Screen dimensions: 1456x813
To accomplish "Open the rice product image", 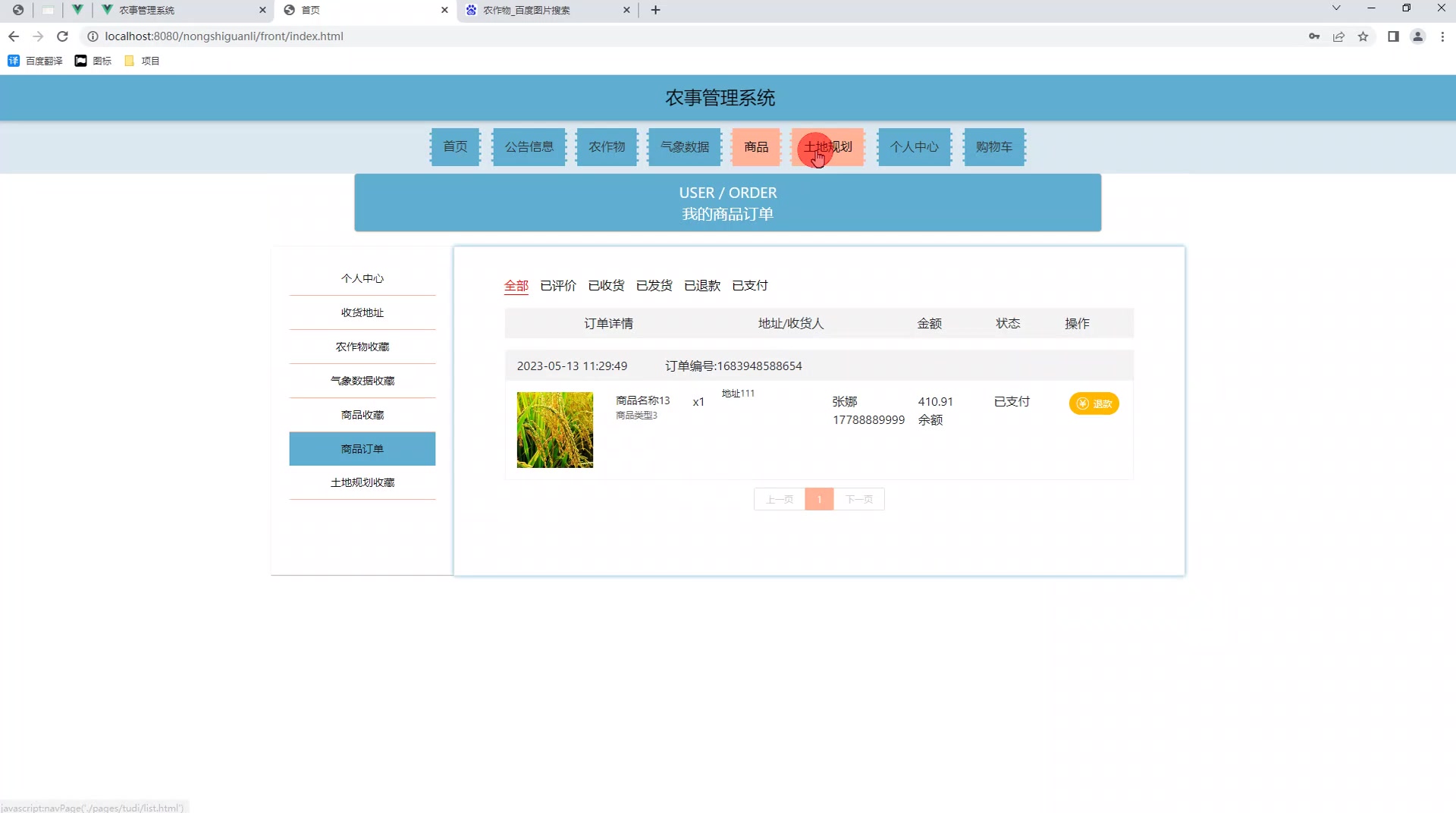I will [554, 429].
